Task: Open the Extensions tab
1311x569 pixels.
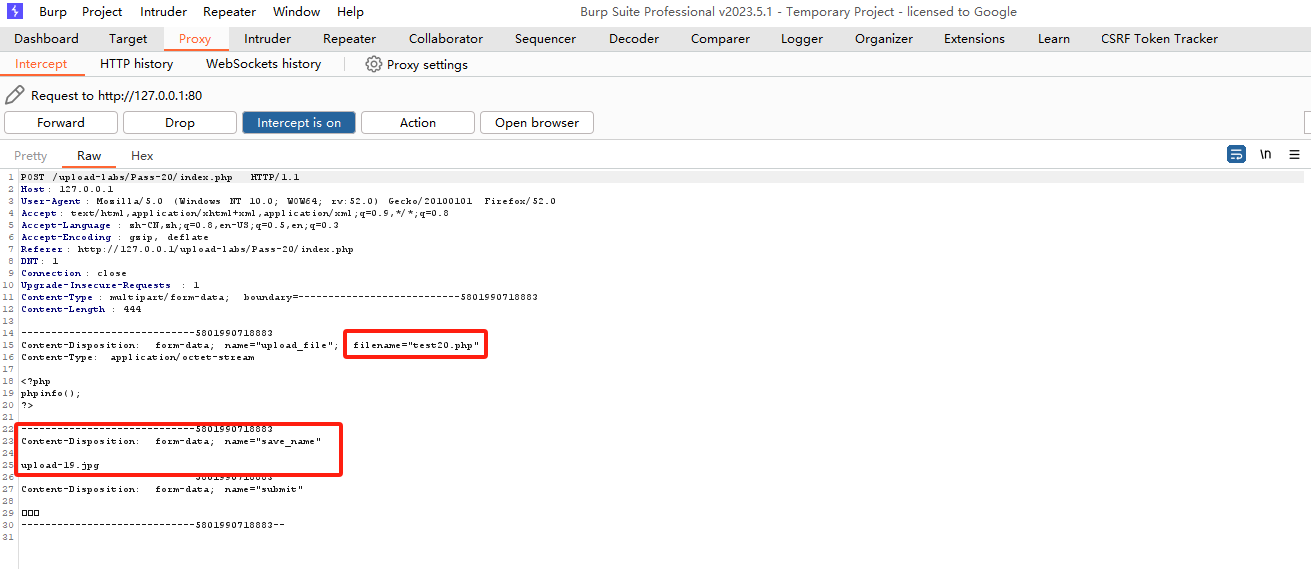Action: pyautogui.click(x=974, y=39)
